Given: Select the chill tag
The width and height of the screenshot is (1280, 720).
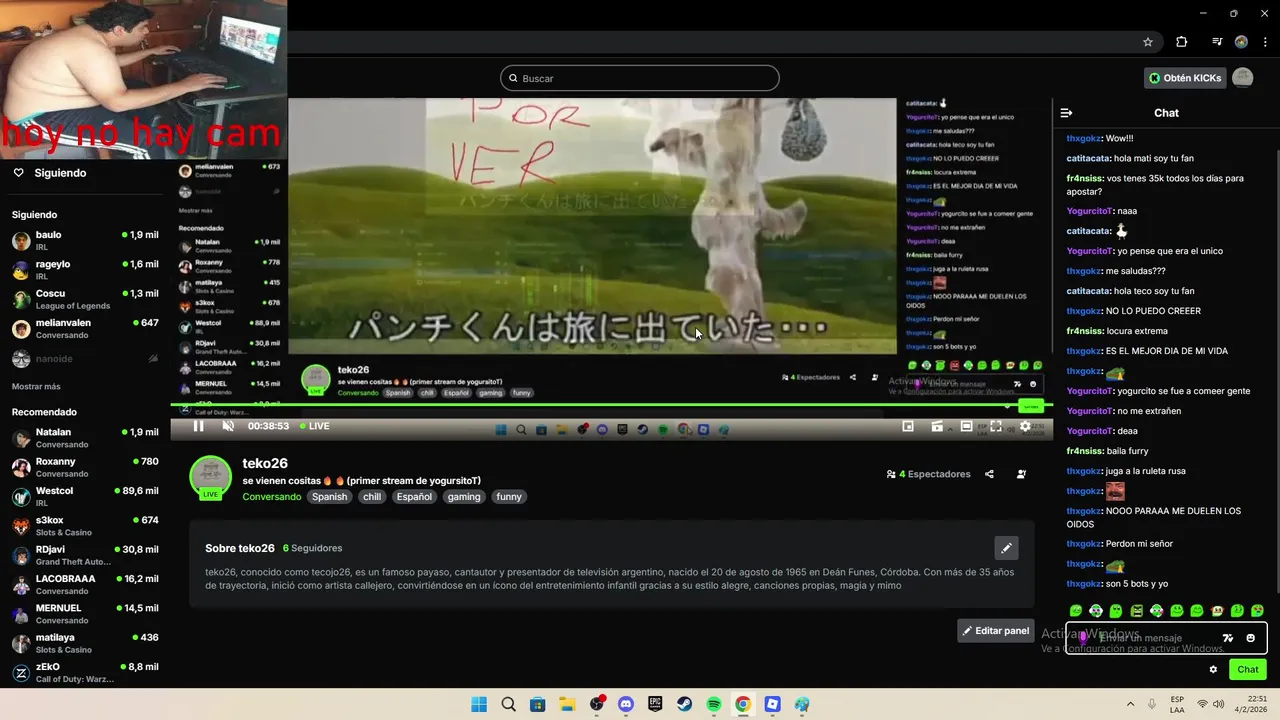Looking at the screenshot, I should (x=372, y=497).
